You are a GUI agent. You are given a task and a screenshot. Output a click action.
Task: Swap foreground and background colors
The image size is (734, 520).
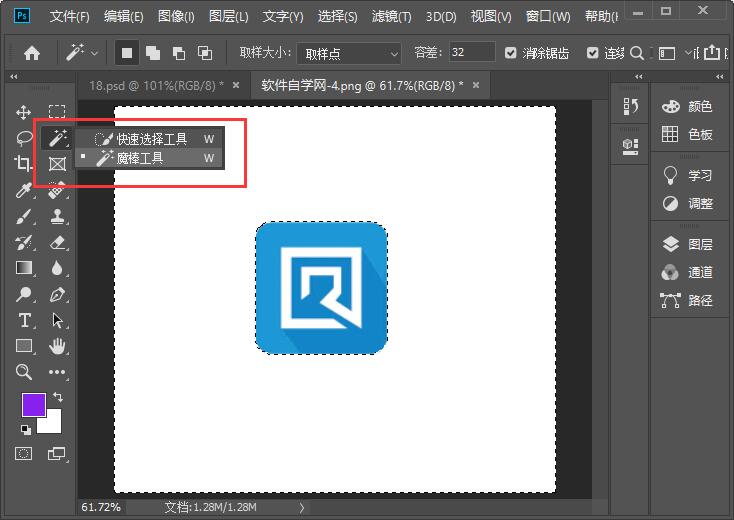[x=58, y=397]
